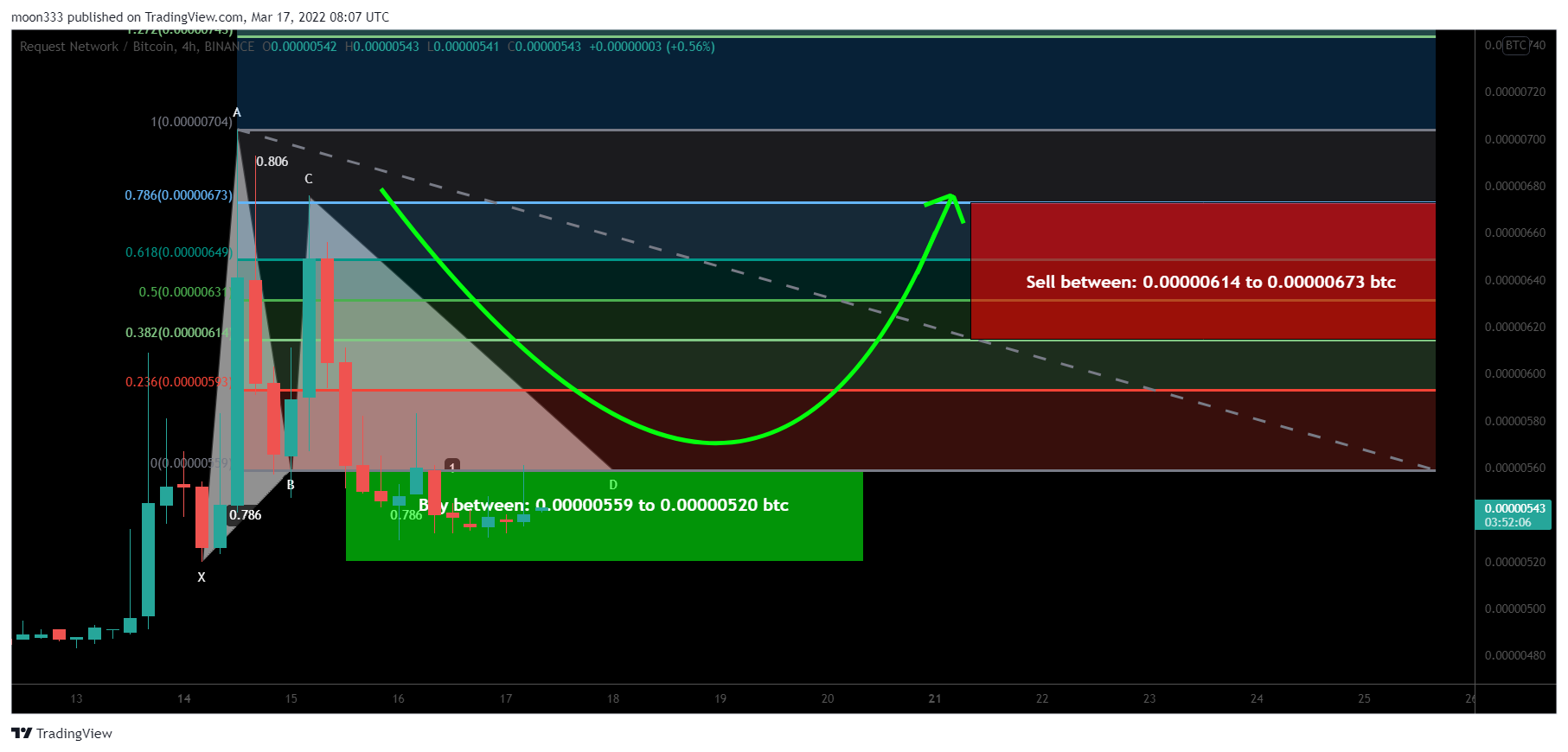1568x752 pixels.
Task: Select the Fibonacci level label 0.382(0.00000614)
Action: coord(178,333)
